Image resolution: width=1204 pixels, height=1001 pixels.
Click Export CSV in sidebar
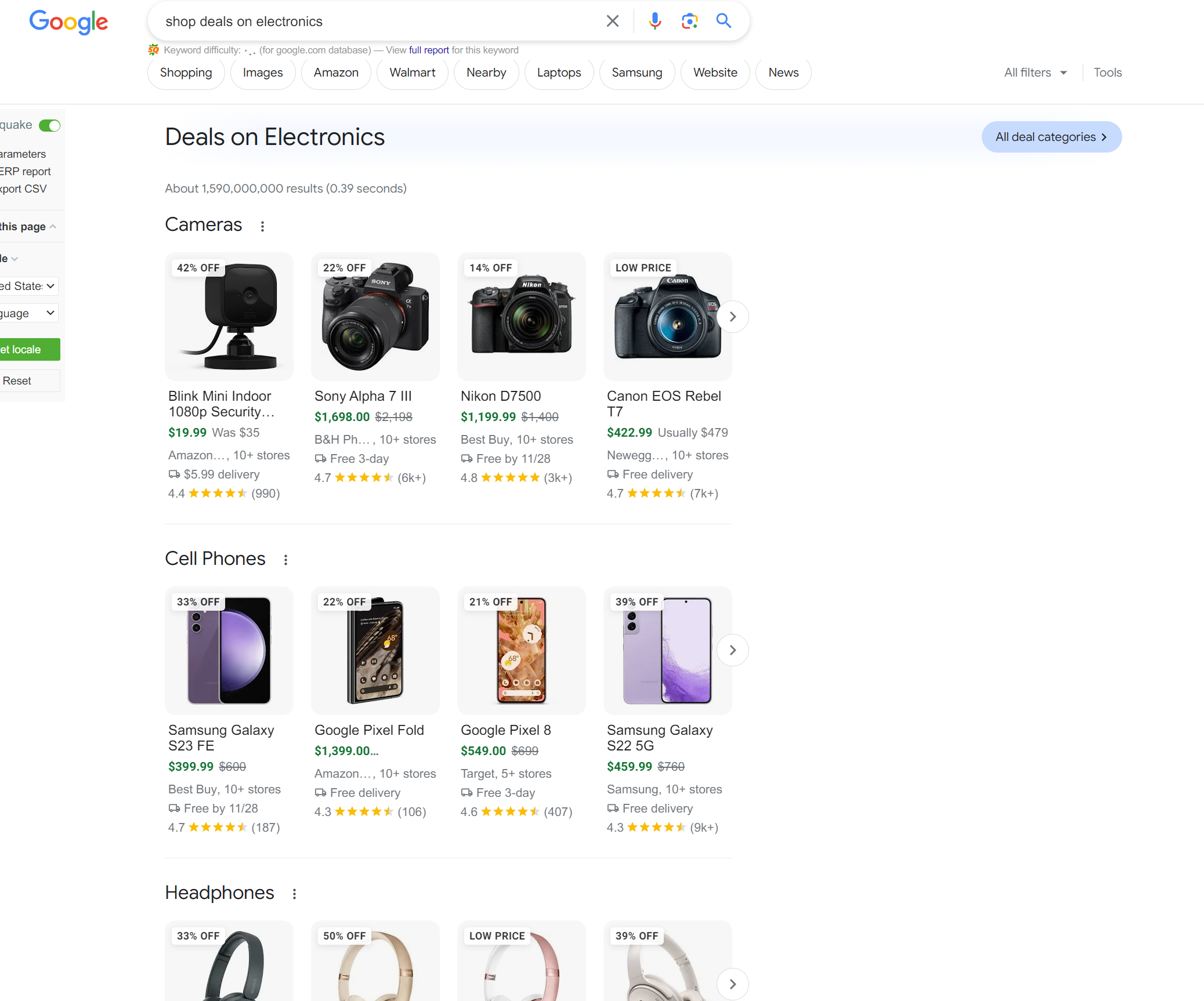pos(23,189)
